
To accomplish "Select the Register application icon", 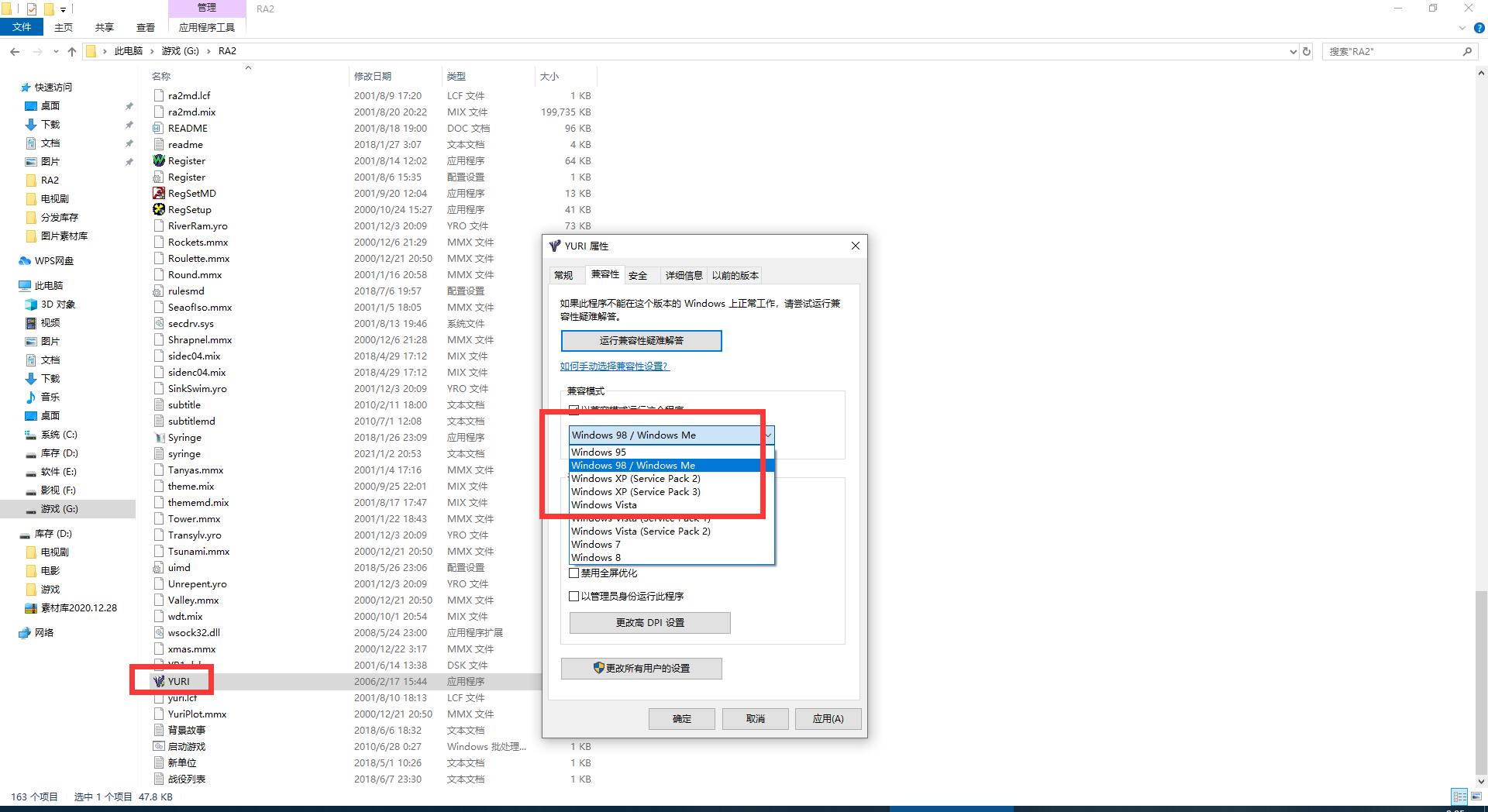I will click(x=160, y=160).
